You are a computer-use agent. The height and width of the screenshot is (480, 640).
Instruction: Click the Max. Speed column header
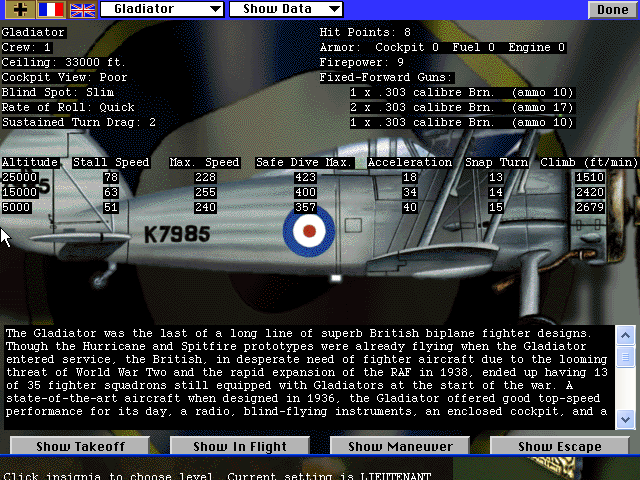204,162
